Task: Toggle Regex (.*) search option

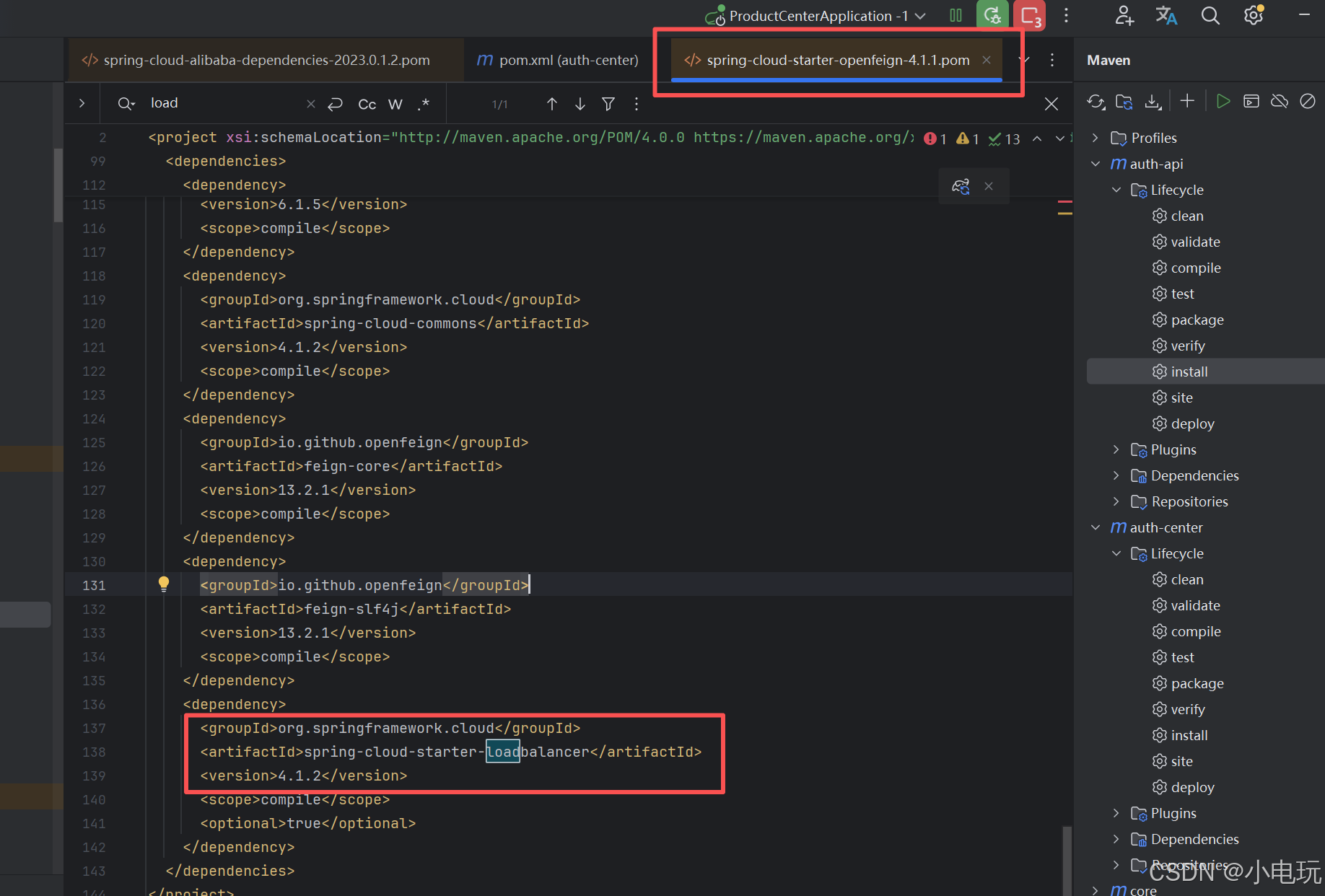Action: tap(424, 104)
